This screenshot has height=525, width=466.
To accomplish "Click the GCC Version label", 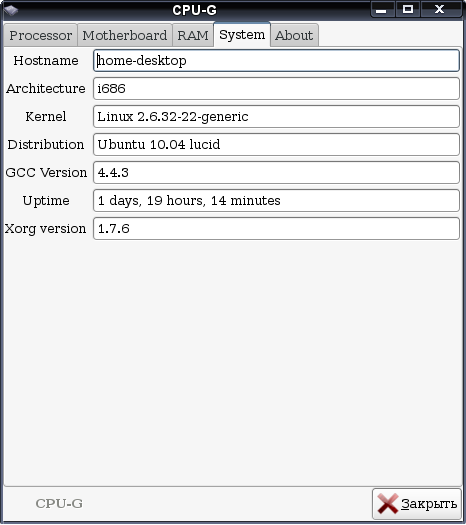I will point(46,172).
